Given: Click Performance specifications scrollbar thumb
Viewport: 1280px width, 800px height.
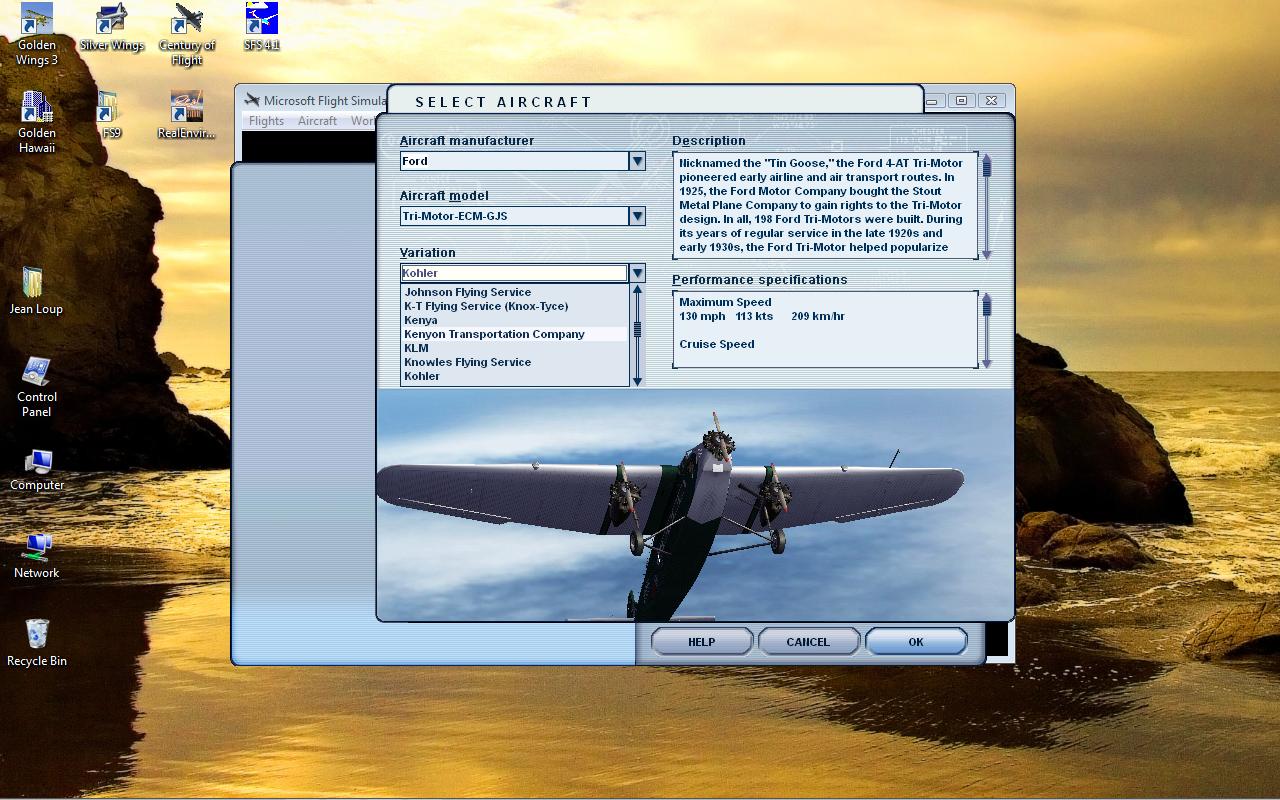Looking at the screenshot, I should (987, 307).
